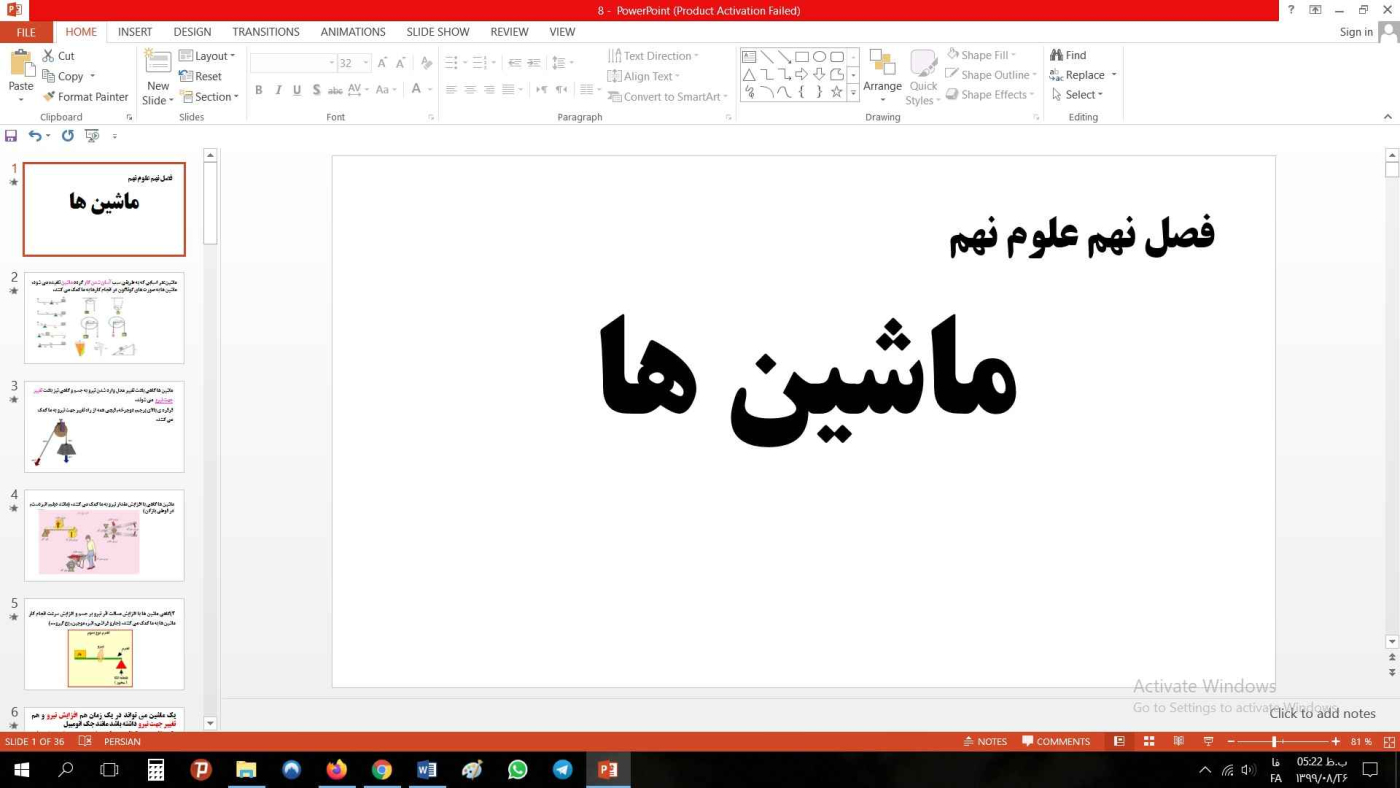Click the Cut scissors icon
The height and width of the screenshot is (788, 1400).
point(49,56)
